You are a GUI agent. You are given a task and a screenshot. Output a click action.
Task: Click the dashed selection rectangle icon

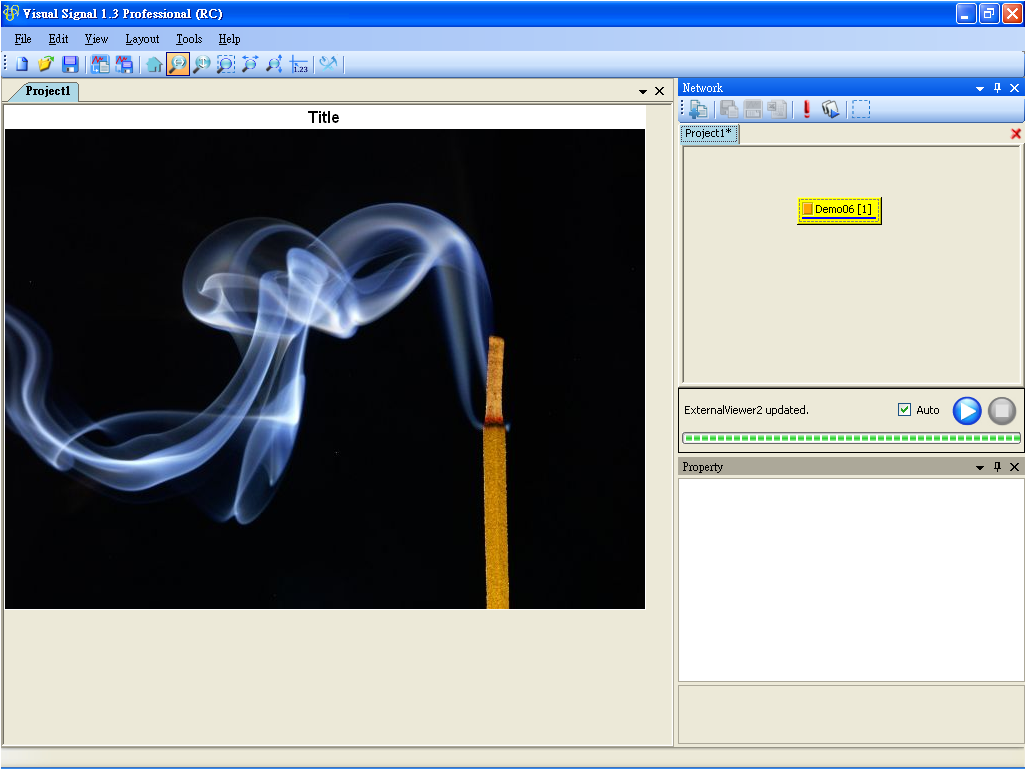(861, 110)
